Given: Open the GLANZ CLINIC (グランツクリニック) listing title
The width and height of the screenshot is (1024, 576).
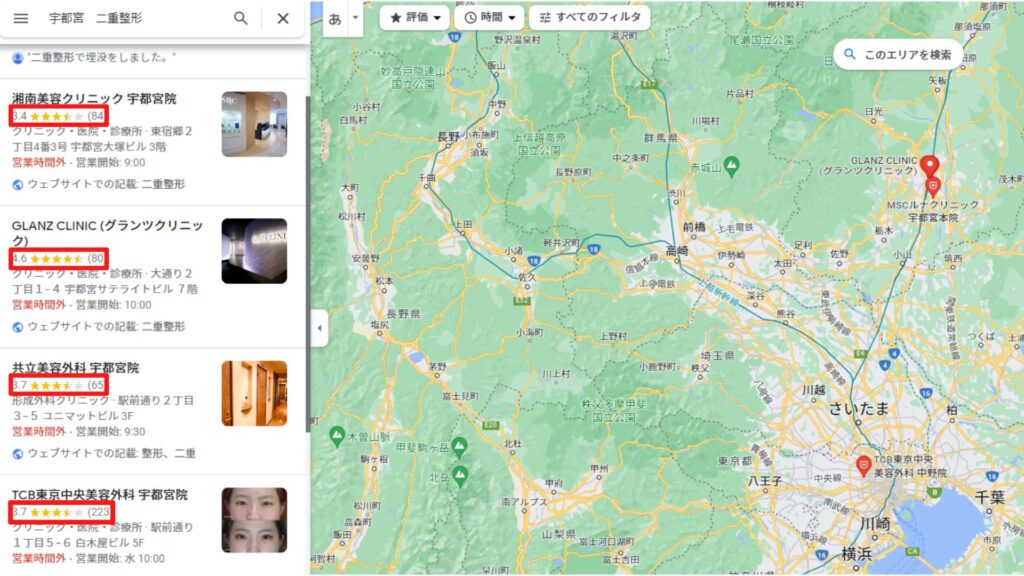Looking at the screenshot, I should (x=107, y=232).
